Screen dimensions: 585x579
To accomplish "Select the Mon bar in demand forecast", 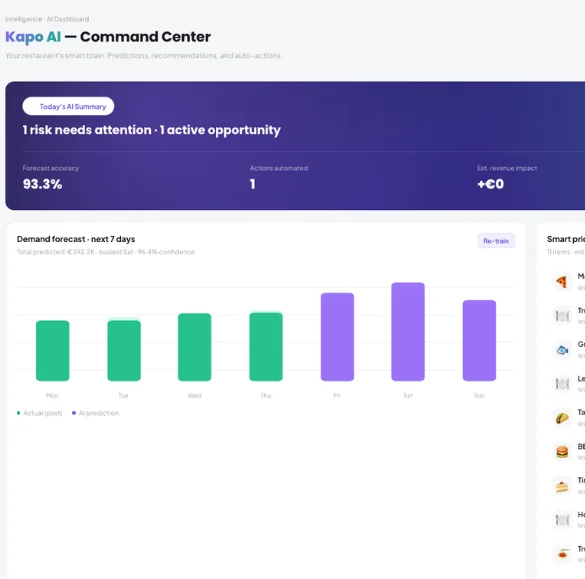I will (x=52, y=351).
